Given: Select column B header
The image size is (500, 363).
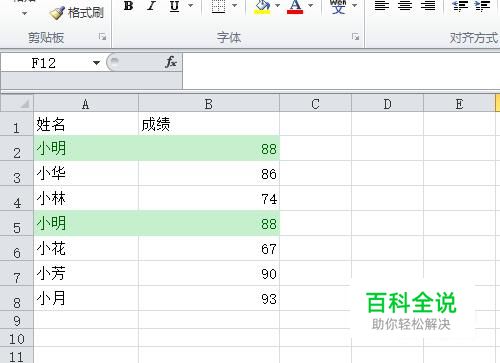Looking at the screenshot, I should (209, 104).
